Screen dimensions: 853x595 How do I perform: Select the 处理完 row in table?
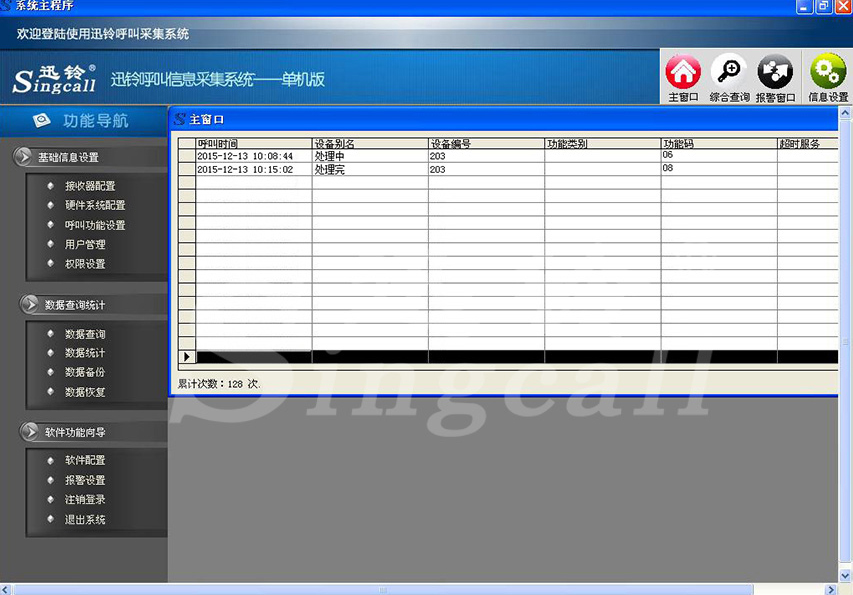coord(329,170)
